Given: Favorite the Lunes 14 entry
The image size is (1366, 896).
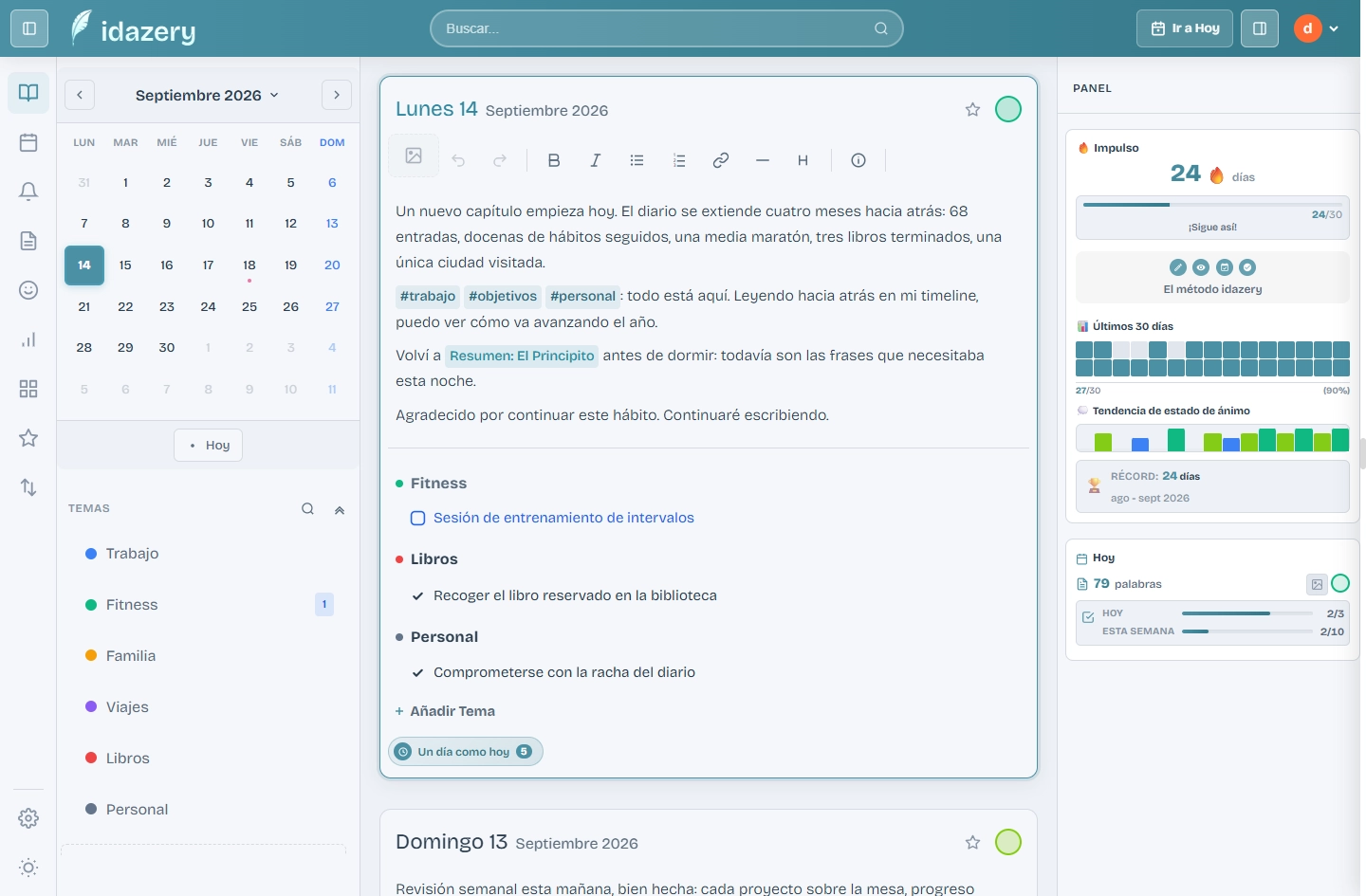Looking at the screenshot, I should pos(972,110).
